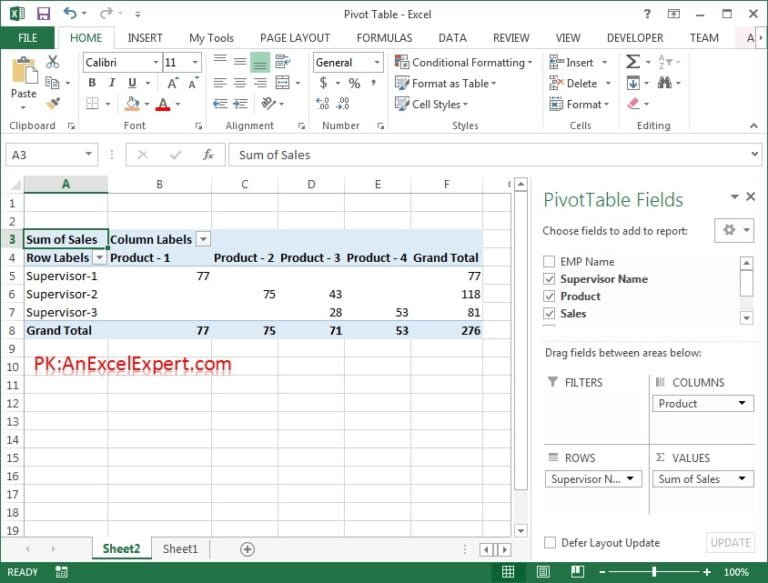Viewport: 768px width, 583px height.
Task: Open the General number format dropdown
Action: [377, 62]
